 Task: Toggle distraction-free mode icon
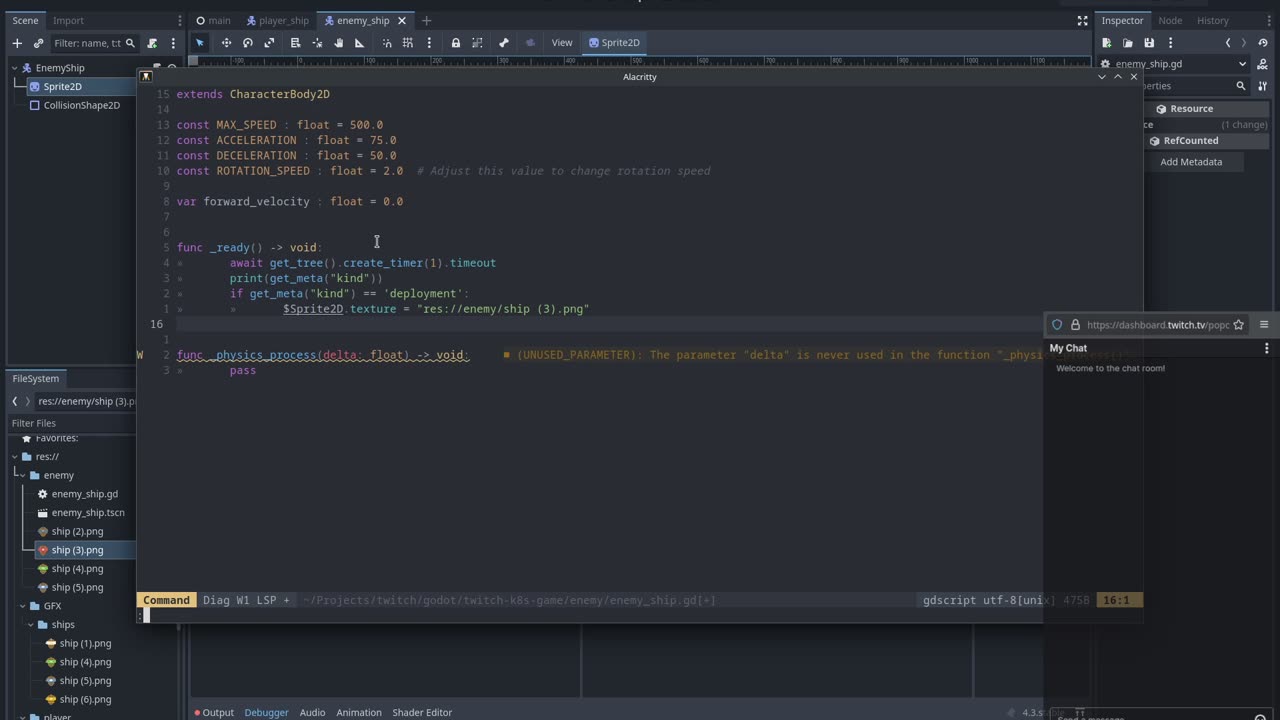[1082, 20]
